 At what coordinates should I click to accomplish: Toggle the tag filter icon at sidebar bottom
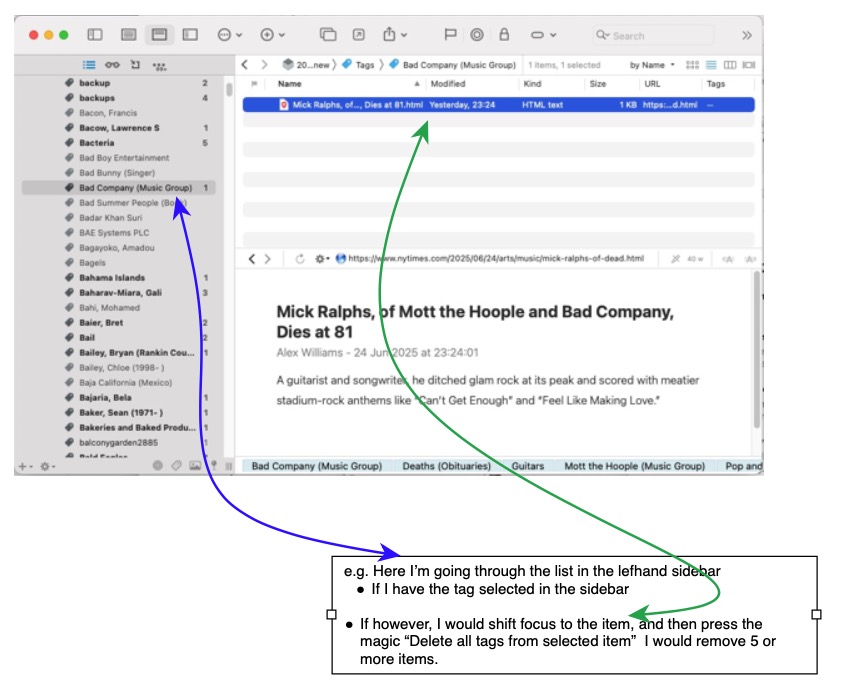176,465
